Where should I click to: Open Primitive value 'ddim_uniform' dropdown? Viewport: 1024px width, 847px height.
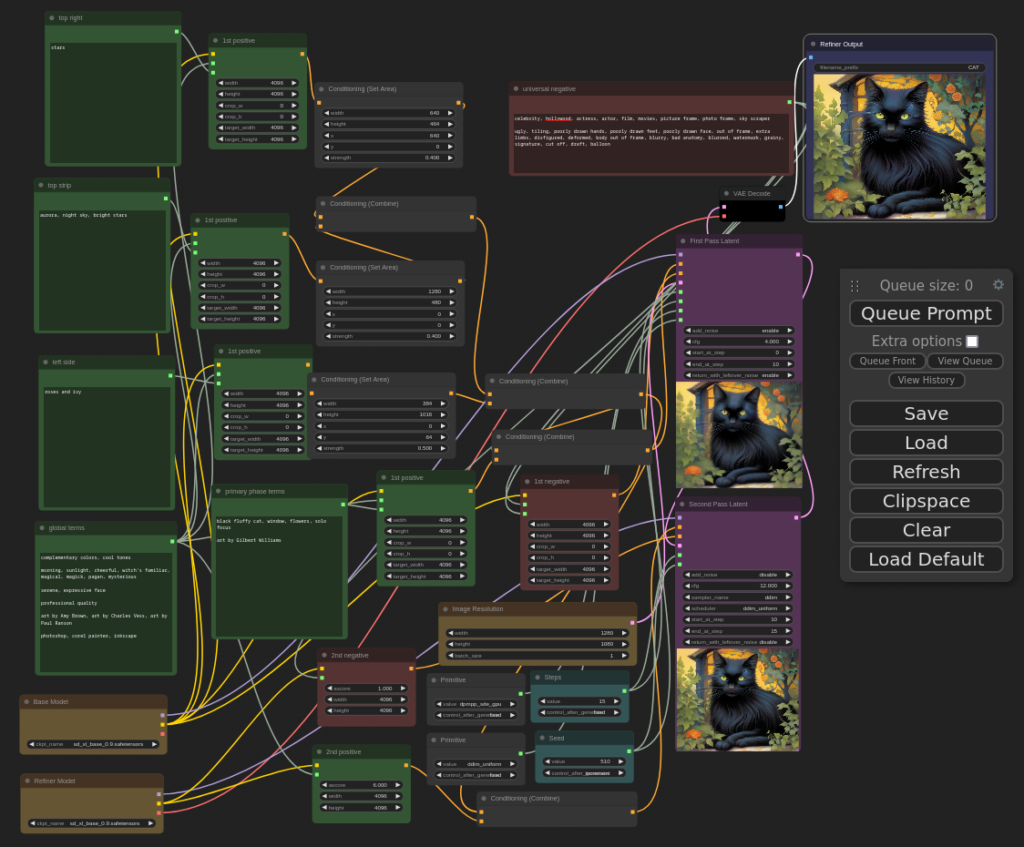(x=476, y=763)
